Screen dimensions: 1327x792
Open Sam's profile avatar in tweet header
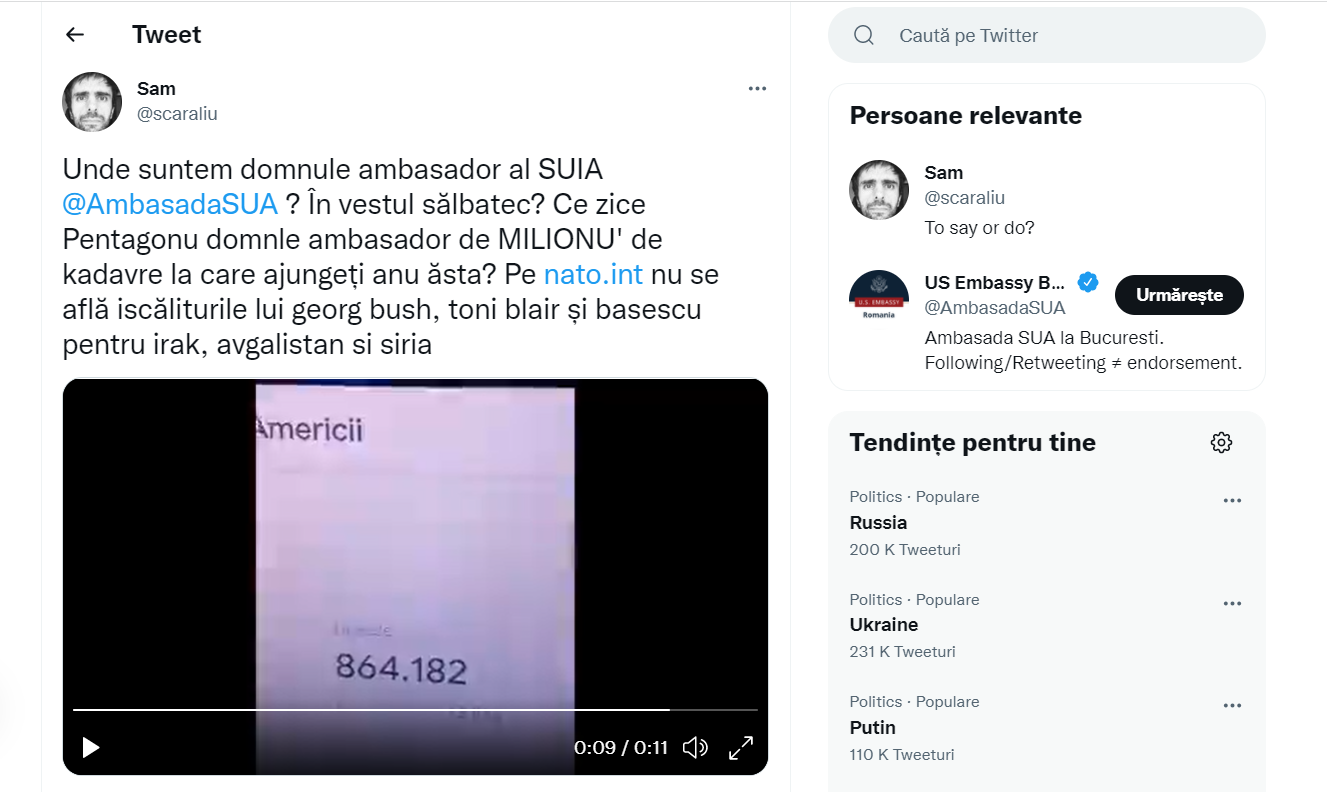[x=92, y=101]
